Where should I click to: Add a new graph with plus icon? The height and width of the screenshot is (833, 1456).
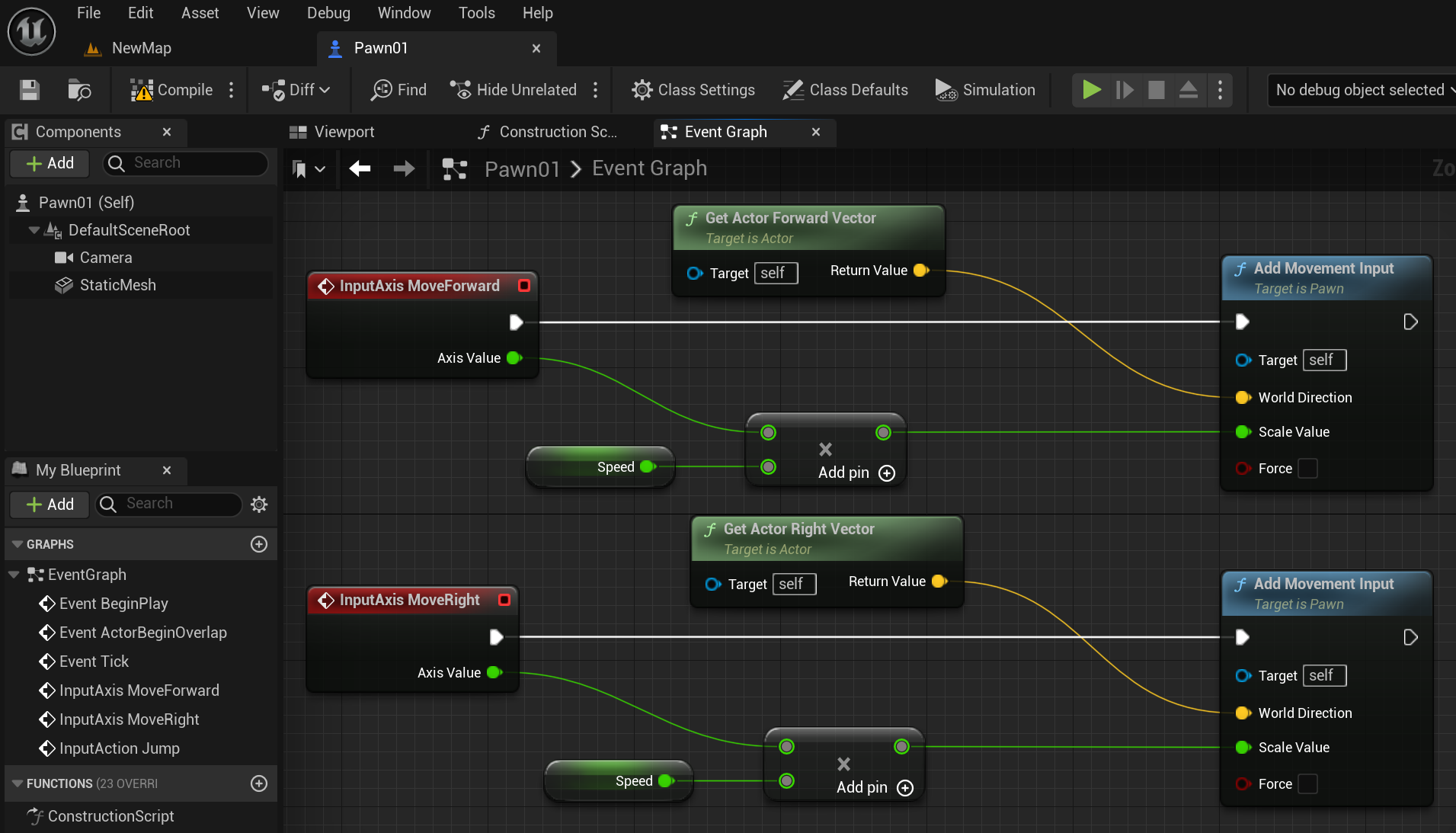tap(259, 544)
